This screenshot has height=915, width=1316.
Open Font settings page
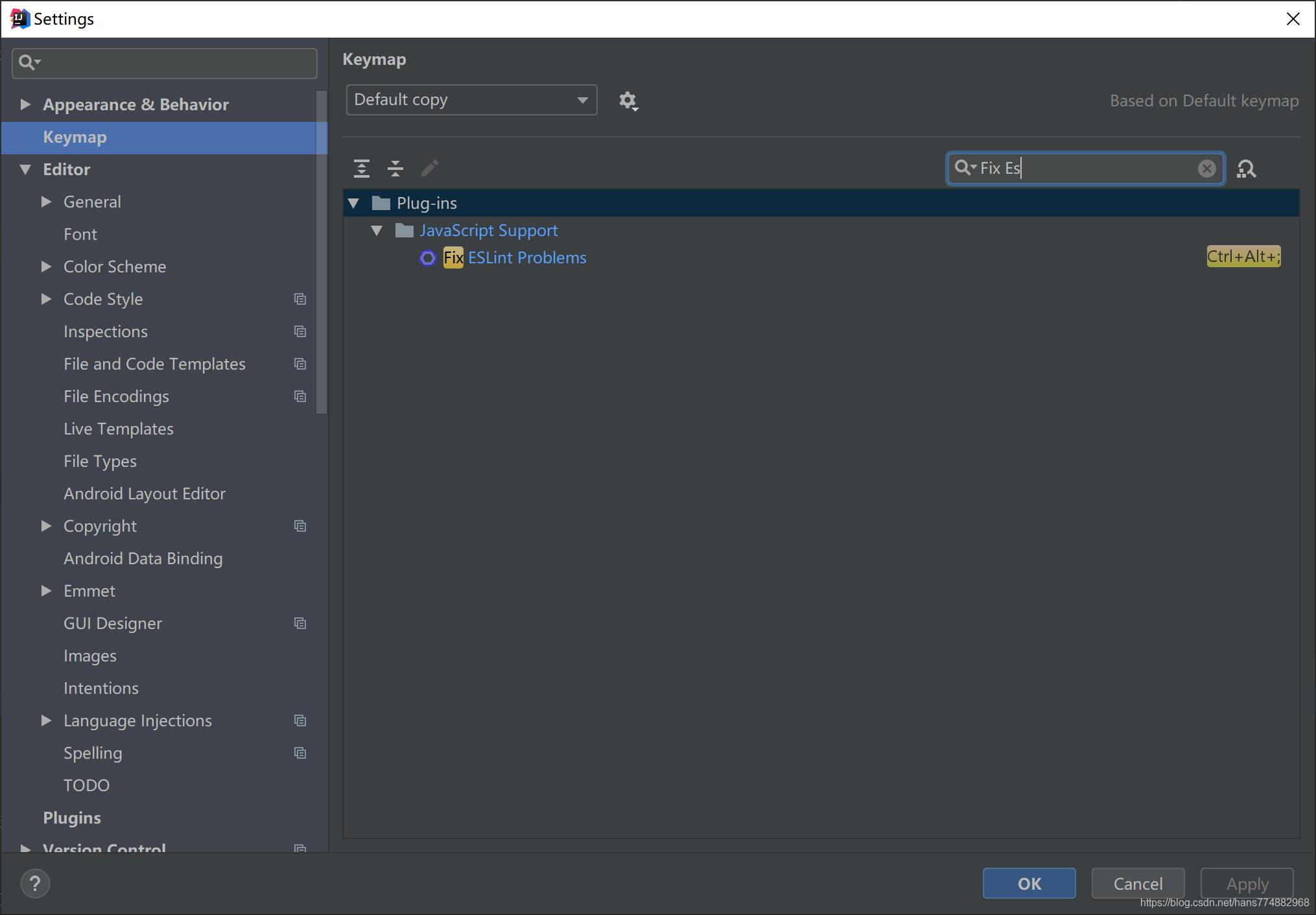[80, 234]
